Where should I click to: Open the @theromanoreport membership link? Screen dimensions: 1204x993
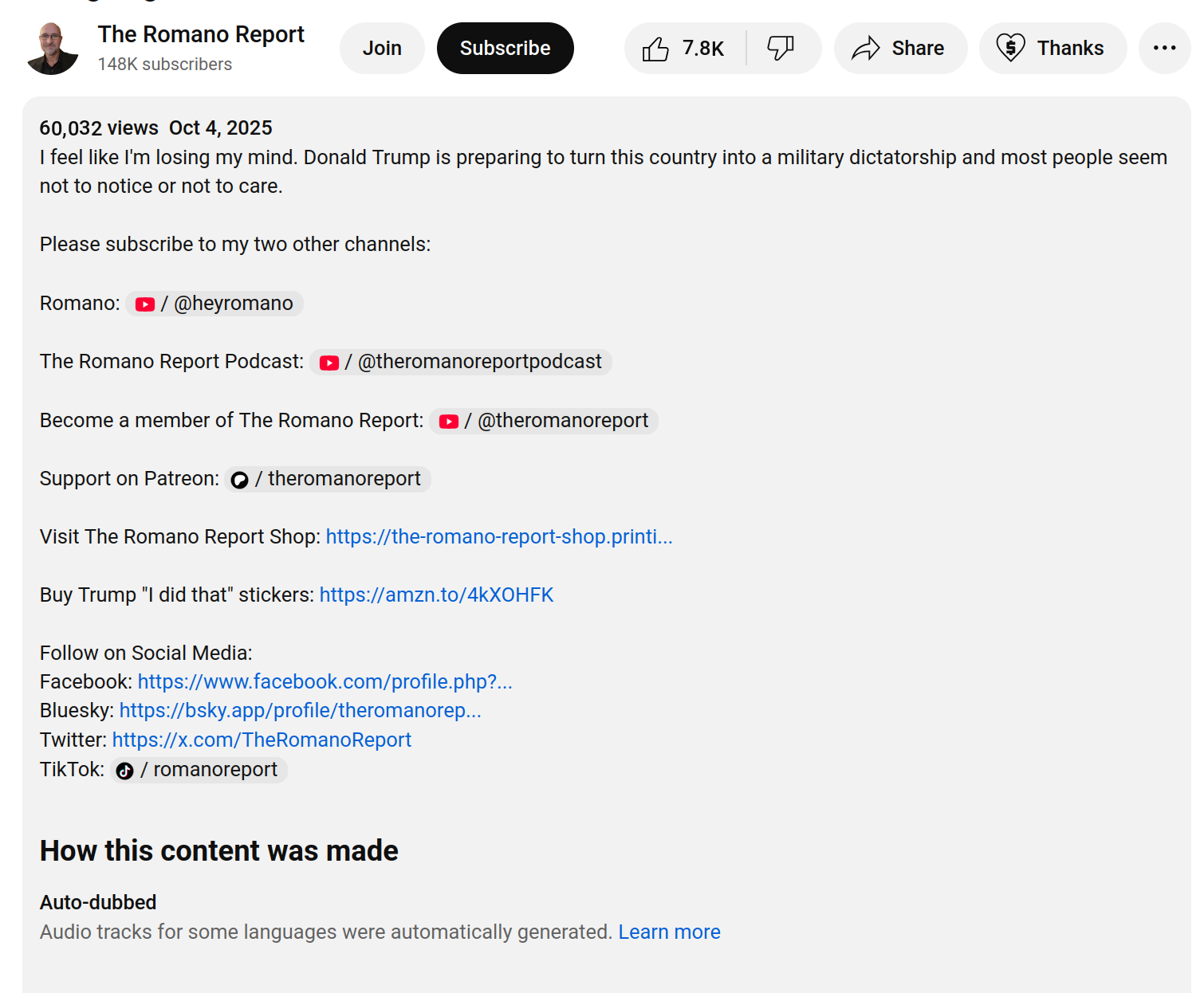tap(544, 421)
